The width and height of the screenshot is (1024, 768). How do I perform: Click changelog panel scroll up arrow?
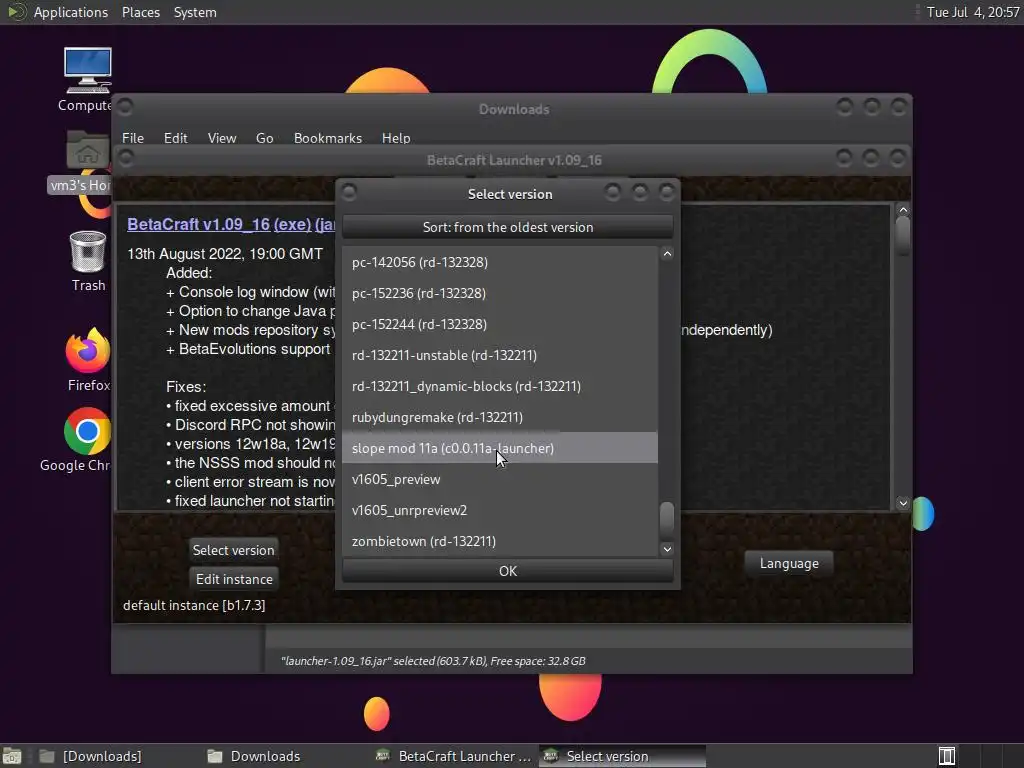point(903,210)
